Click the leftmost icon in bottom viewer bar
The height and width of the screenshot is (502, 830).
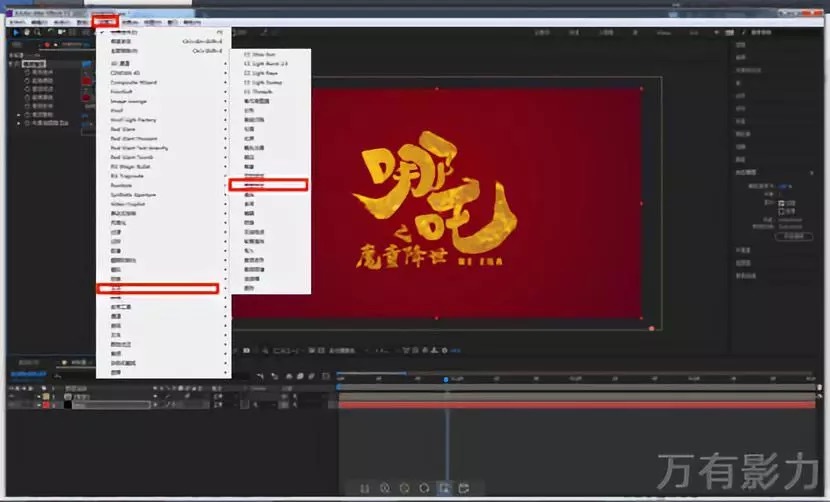point(364,488)
